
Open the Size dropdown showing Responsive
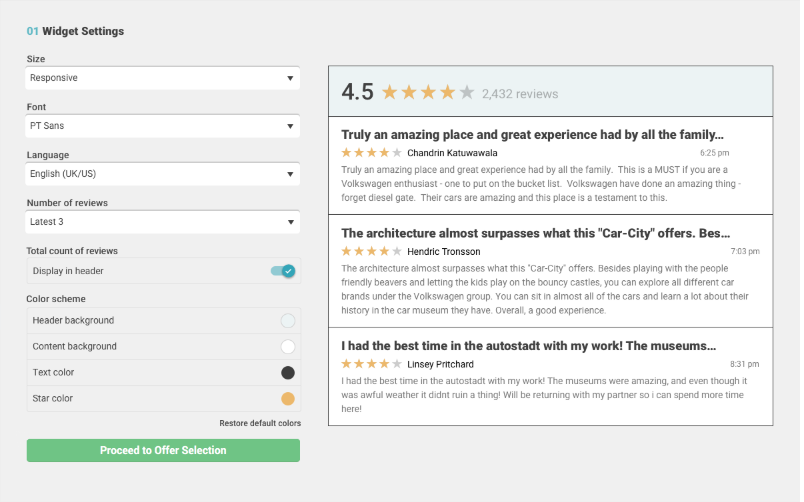click(163, 78)
